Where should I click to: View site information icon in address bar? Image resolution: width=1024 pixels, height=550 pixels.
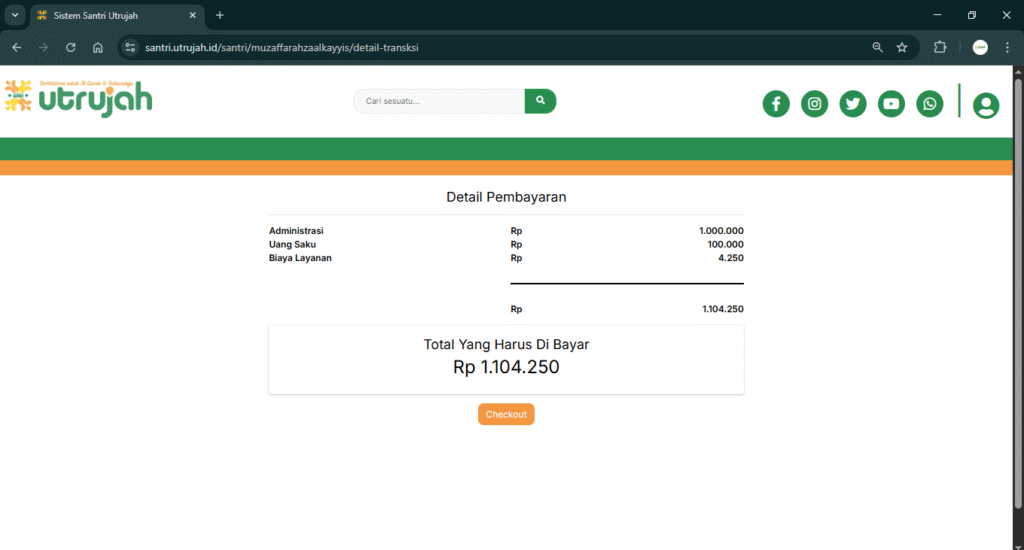pos(130,47)
